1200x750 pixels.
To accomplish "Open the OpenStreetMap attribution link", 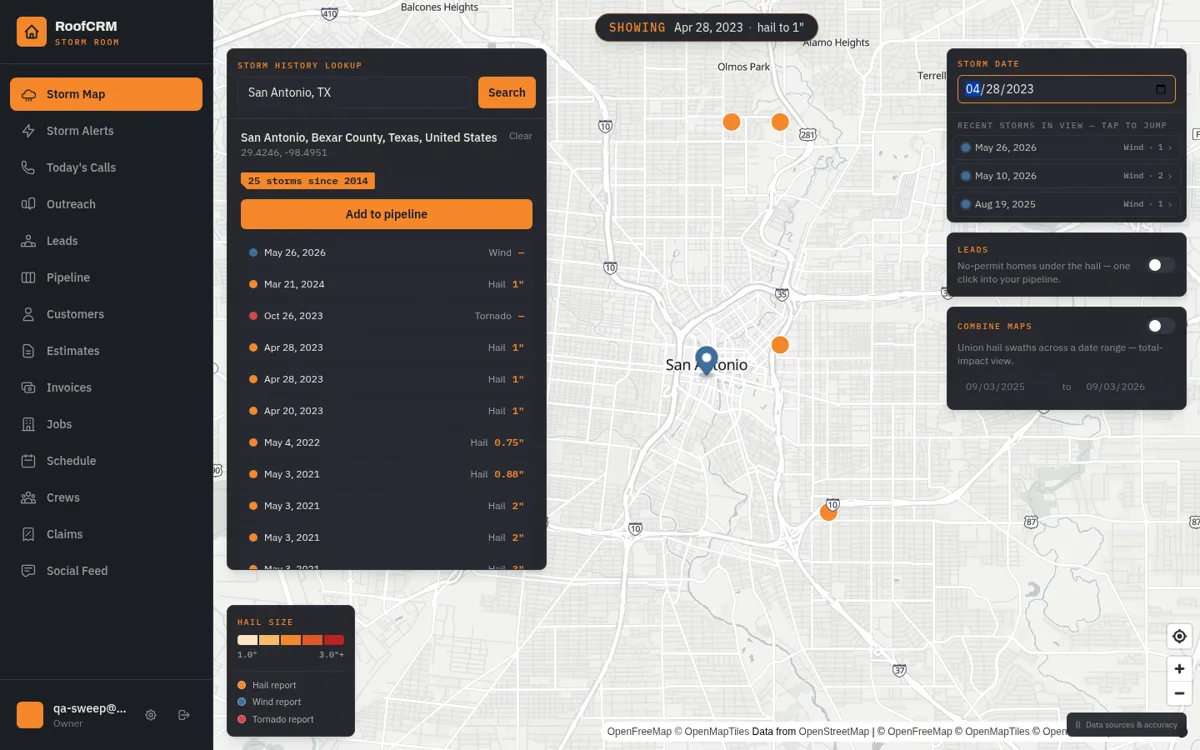I will (x=834, y=732).
